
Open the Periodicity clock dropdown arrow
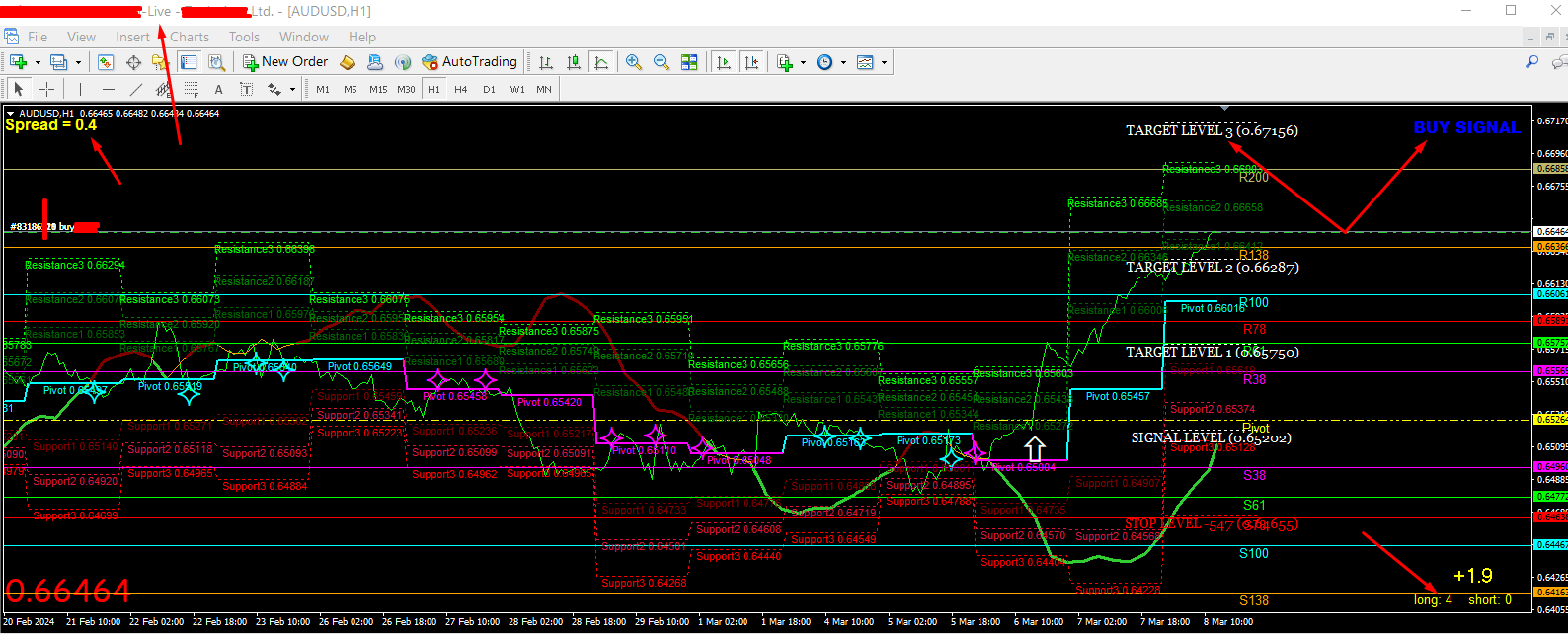pyautogui.click(x=843, y=62)
